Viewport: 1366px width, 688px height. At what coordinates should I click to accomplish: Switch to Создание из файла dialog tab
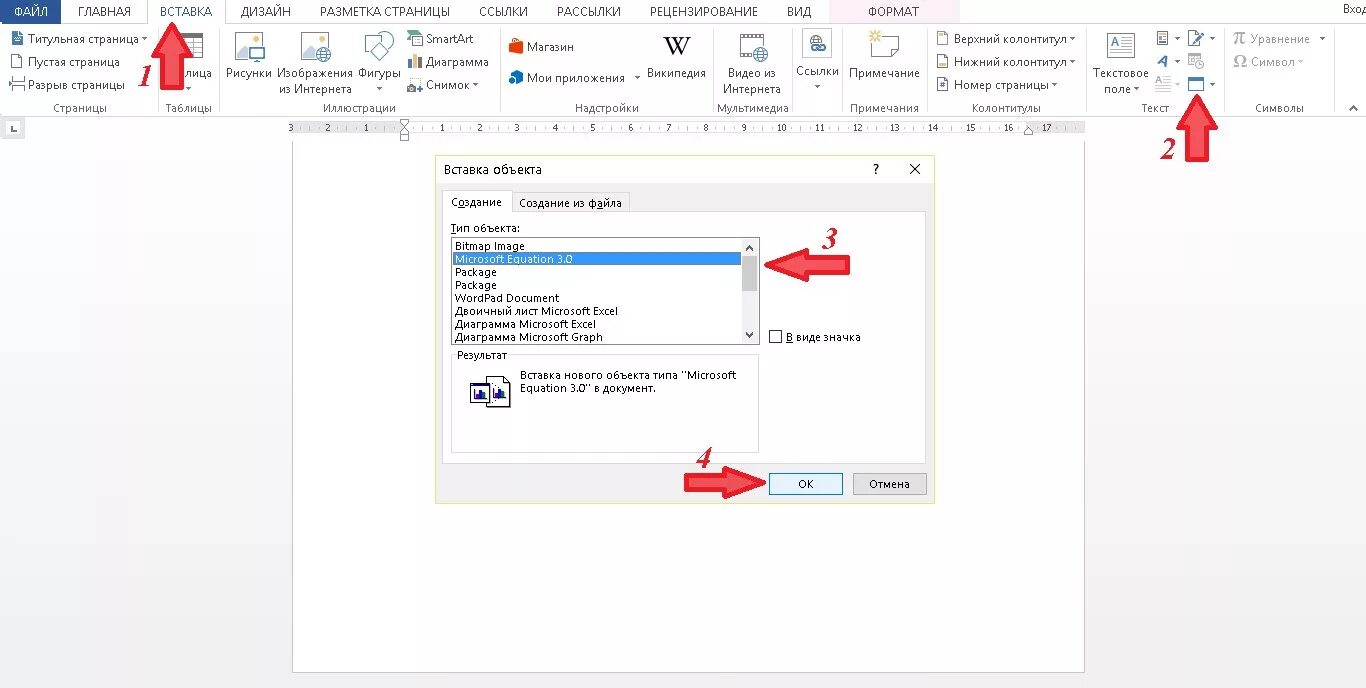pos(570,203)
